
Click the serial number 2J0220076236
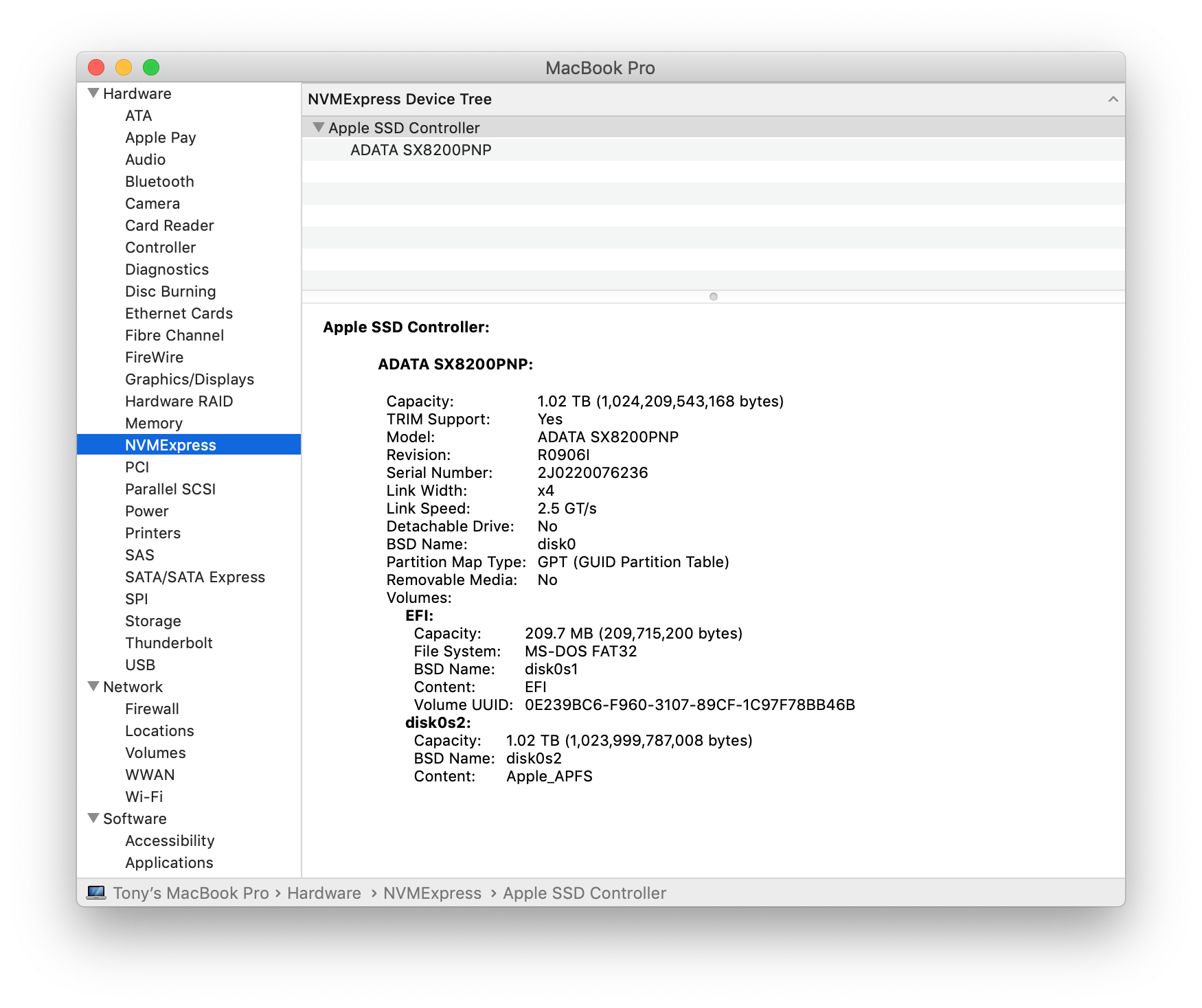point(593,472)
